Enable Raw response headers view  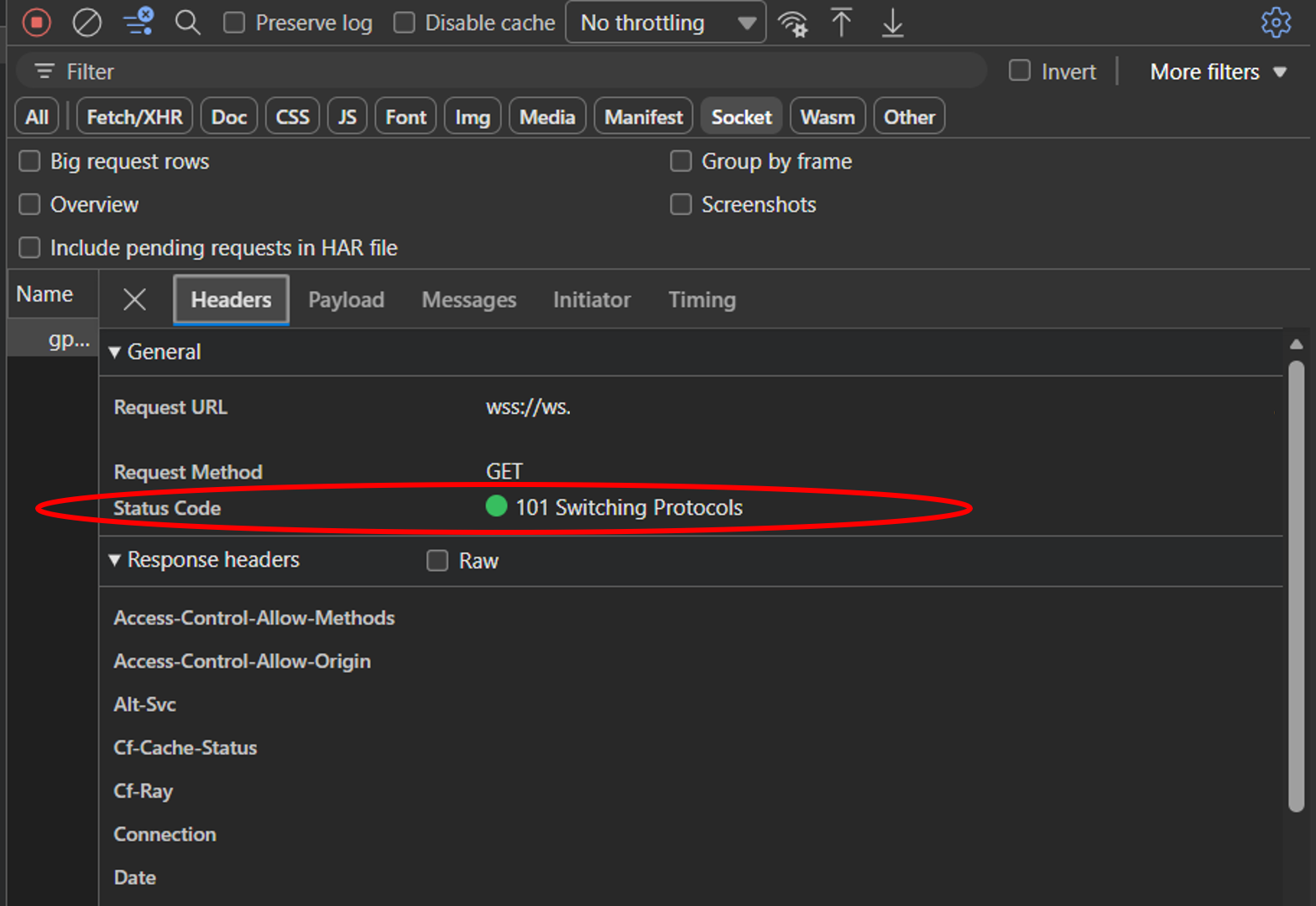coord(437,560)
